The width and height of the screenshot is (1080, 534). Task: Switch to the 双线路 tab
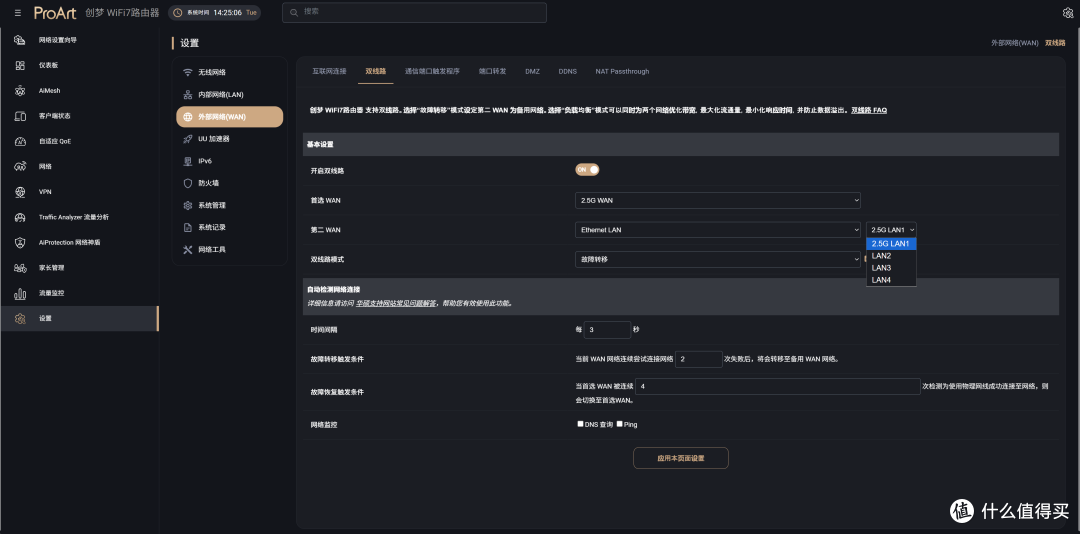tap(375, 71)
